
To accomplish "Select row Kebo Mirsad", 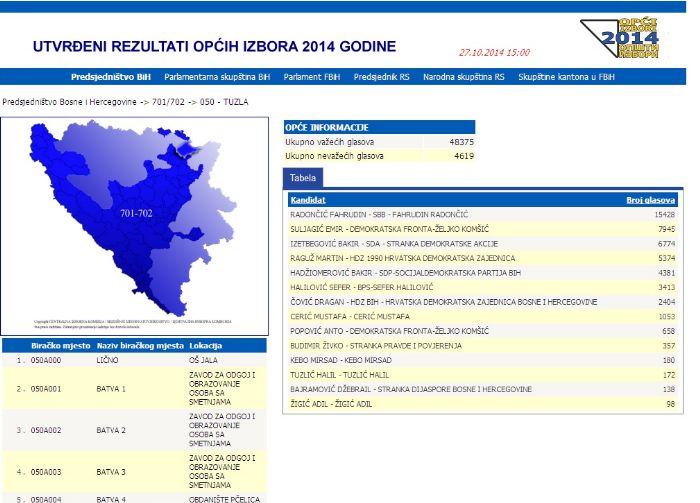I will [x=483, y=360].
